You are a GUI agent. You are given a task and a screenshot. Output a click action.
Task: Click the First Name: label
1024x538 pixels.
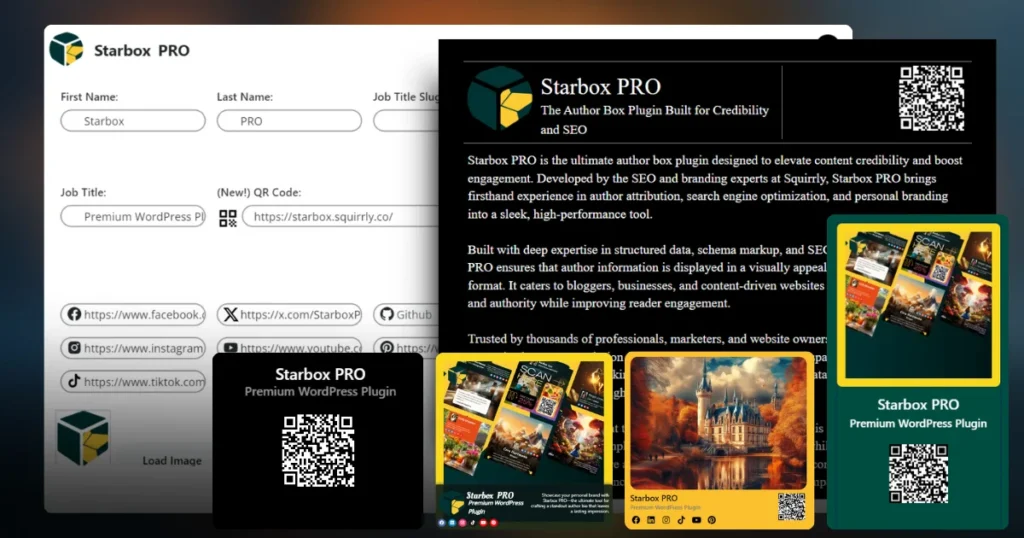89,97
